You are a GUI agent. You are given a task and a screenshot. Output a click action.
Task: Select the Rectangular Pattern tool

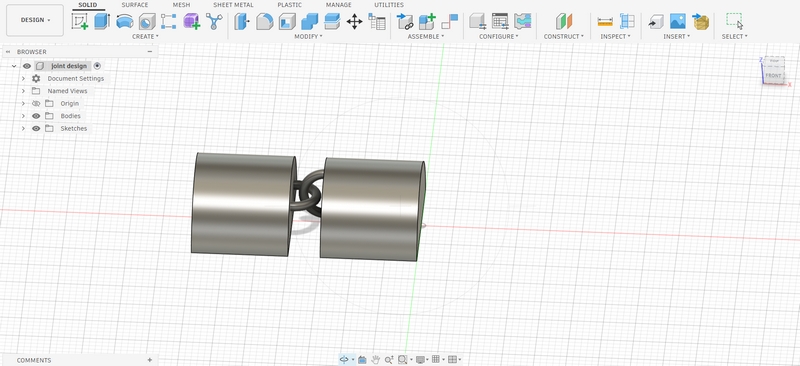(x=169, y=21)
